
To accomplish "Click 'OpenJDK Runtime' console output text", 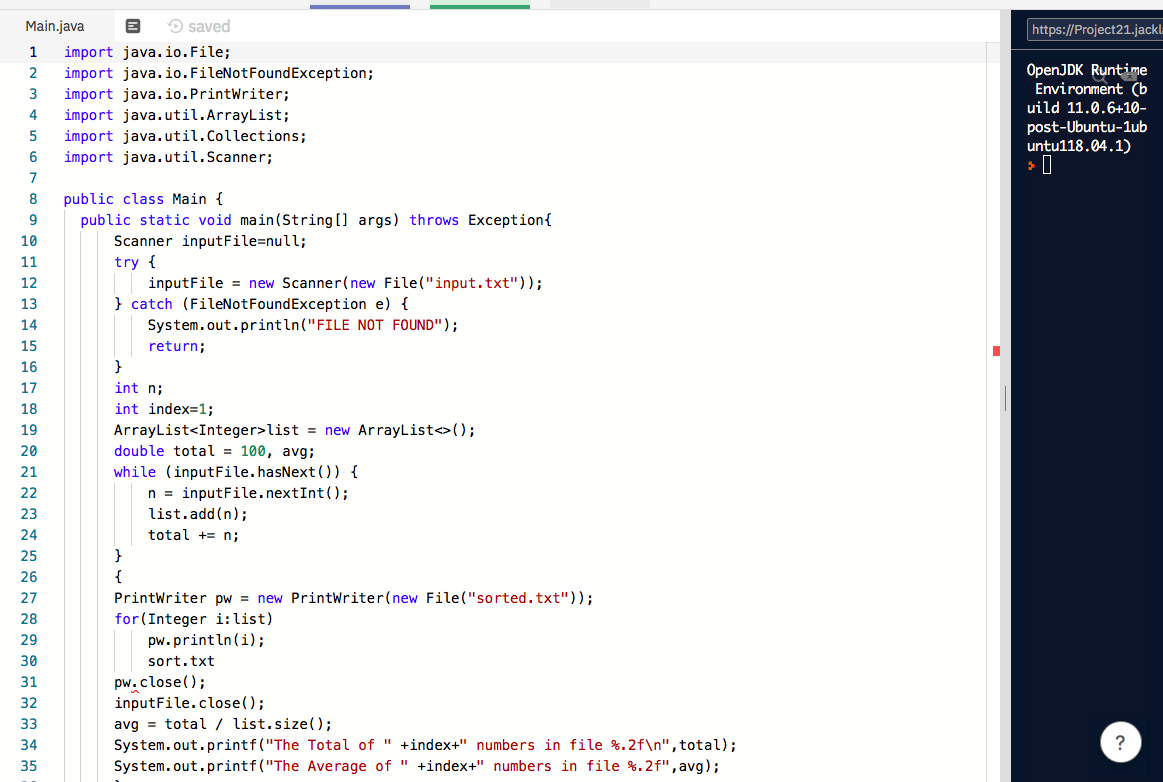I will click(1087, 70).
